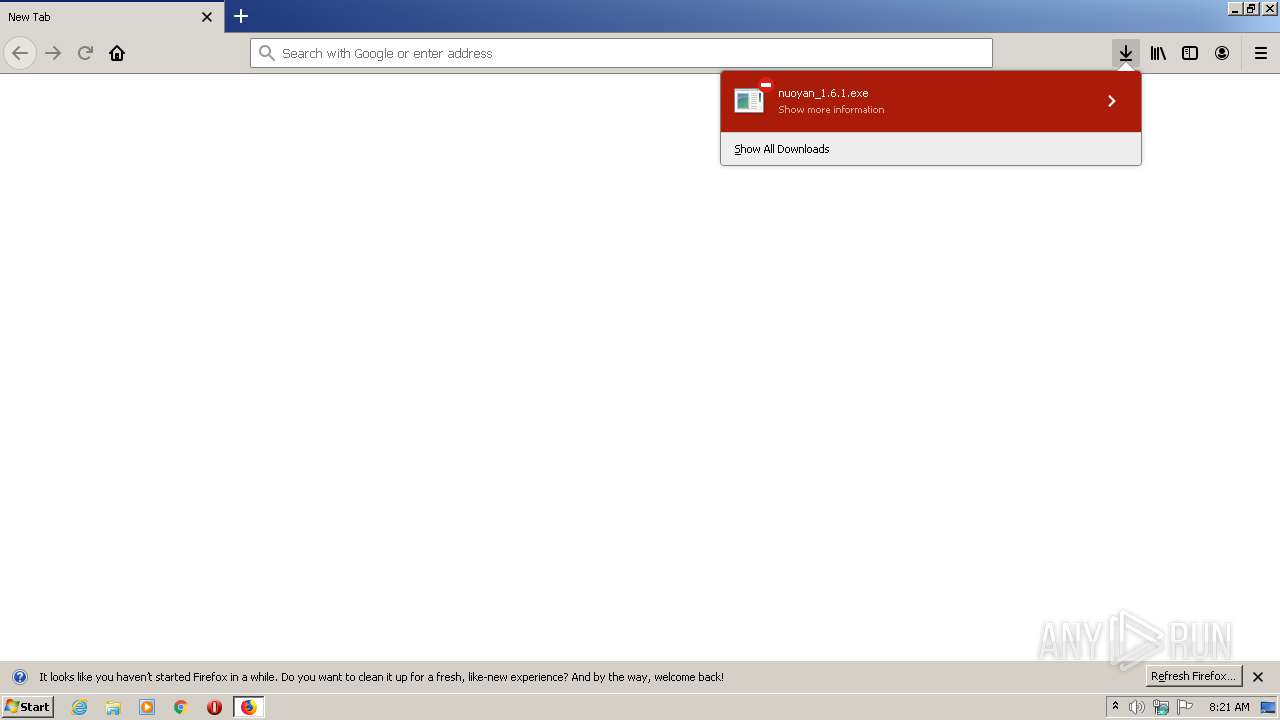Minimize the Firefox window

pos(1235,8)
